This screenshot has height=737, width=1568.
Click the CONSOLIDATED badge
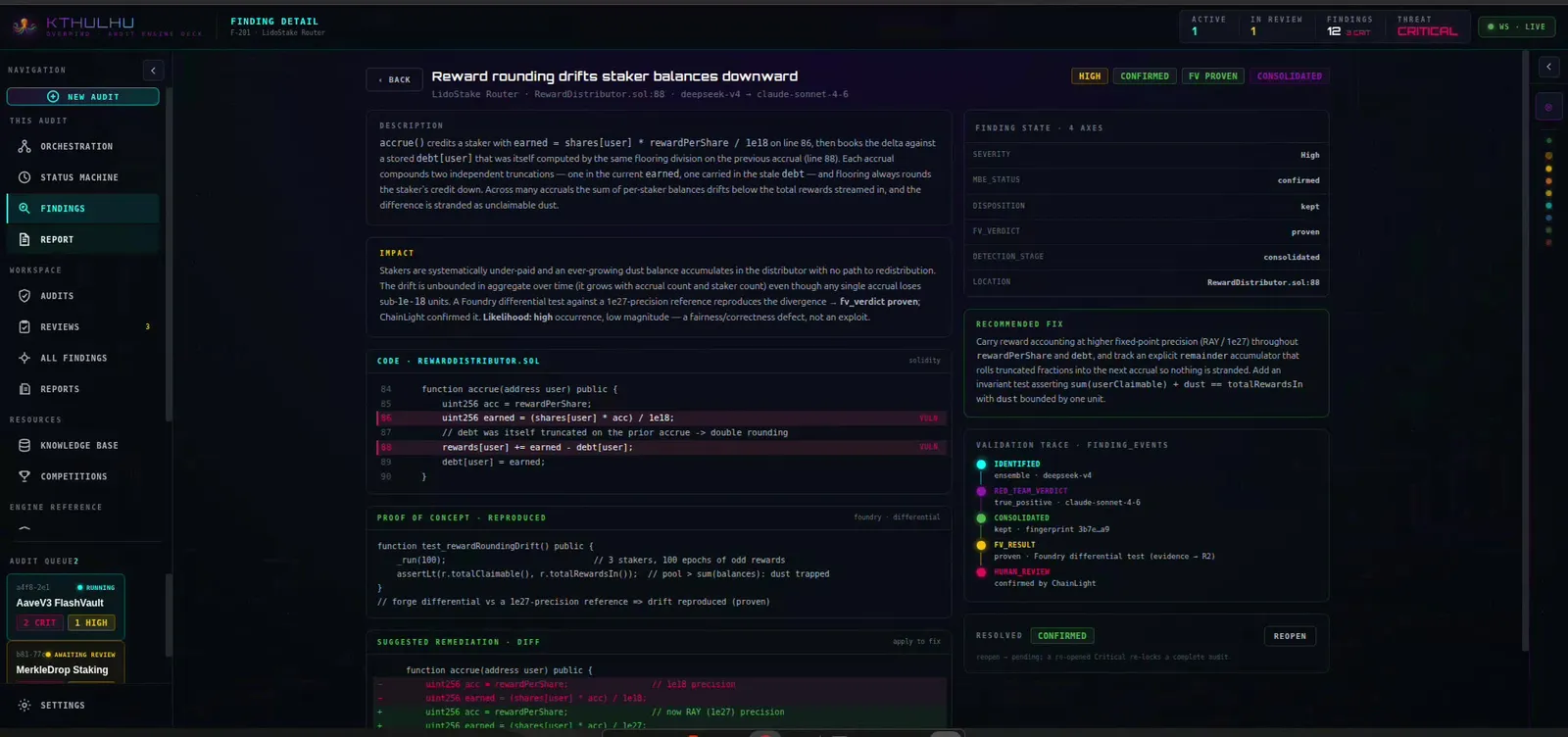tap(1290, 76)
